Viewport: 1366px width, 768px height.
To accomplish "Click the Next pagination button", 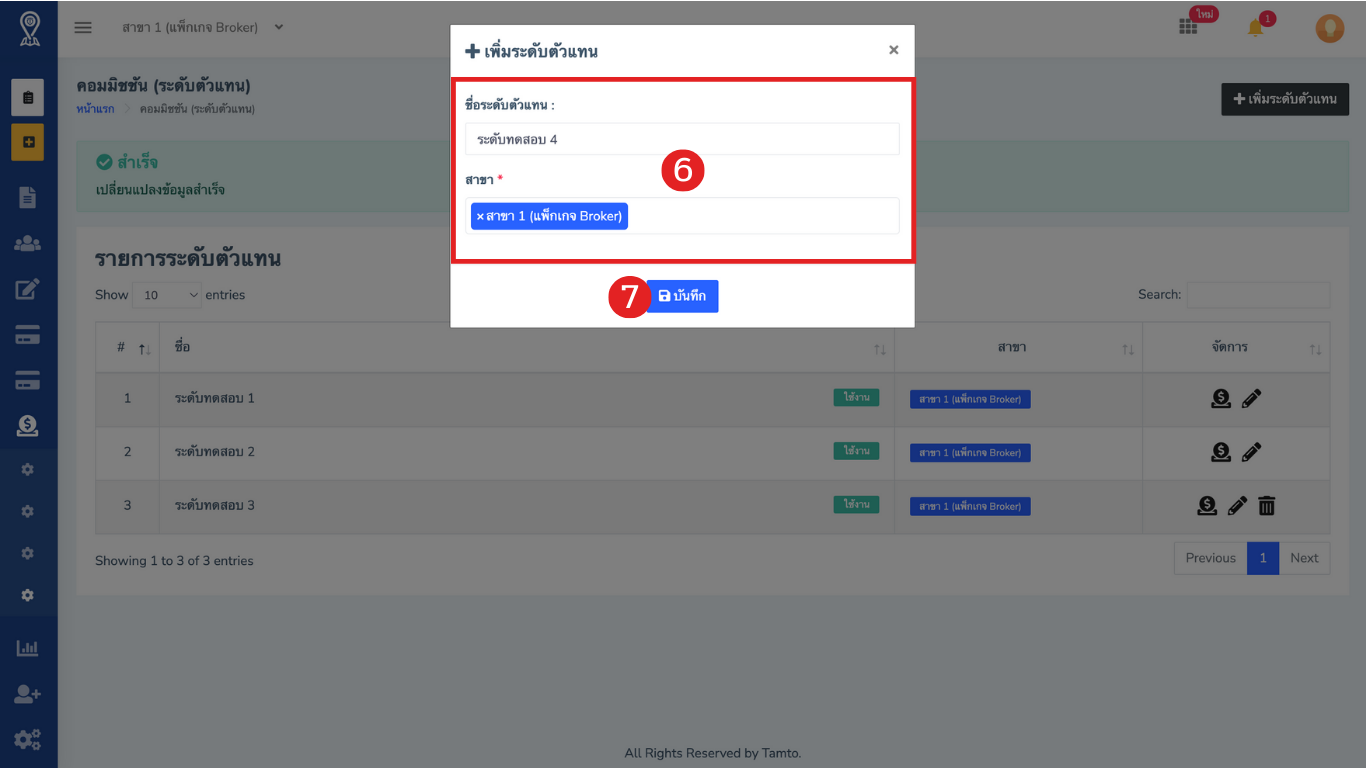I will 1304,558.
